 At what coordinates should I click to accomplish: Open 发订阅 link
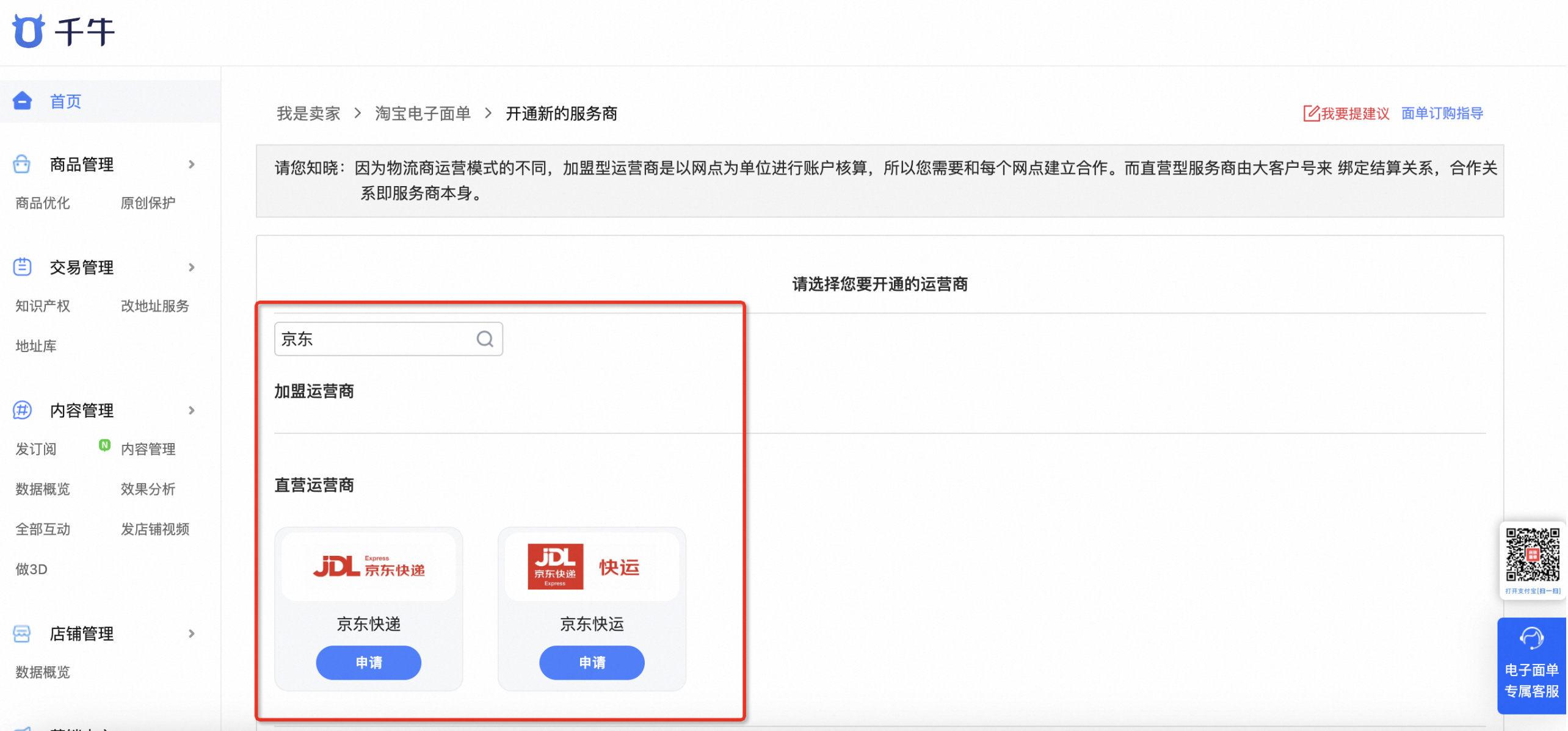pyautogui.click(x=36, y=450)
